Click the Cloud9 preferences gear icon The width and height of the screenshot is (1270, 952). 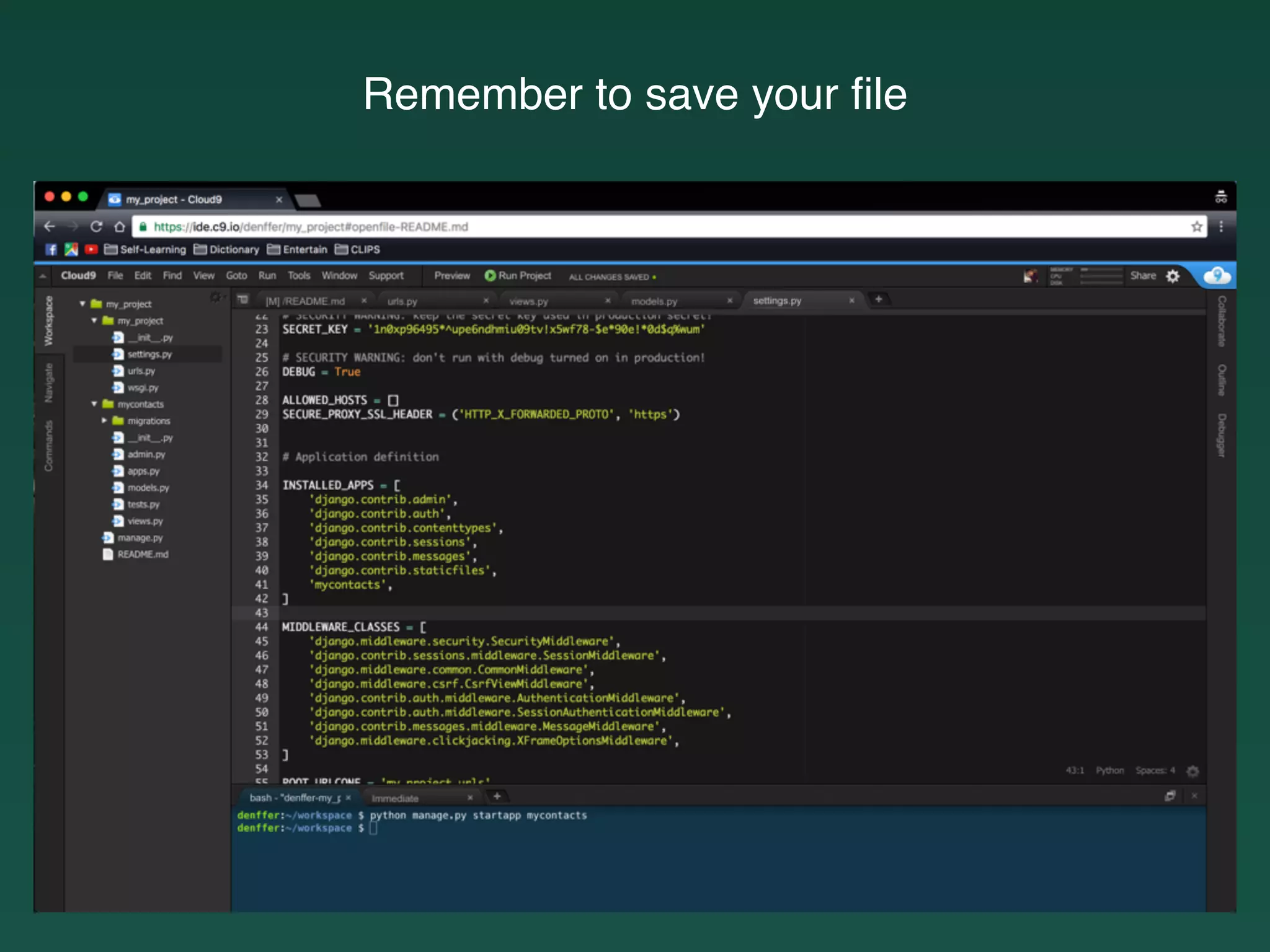[1173, 276]
